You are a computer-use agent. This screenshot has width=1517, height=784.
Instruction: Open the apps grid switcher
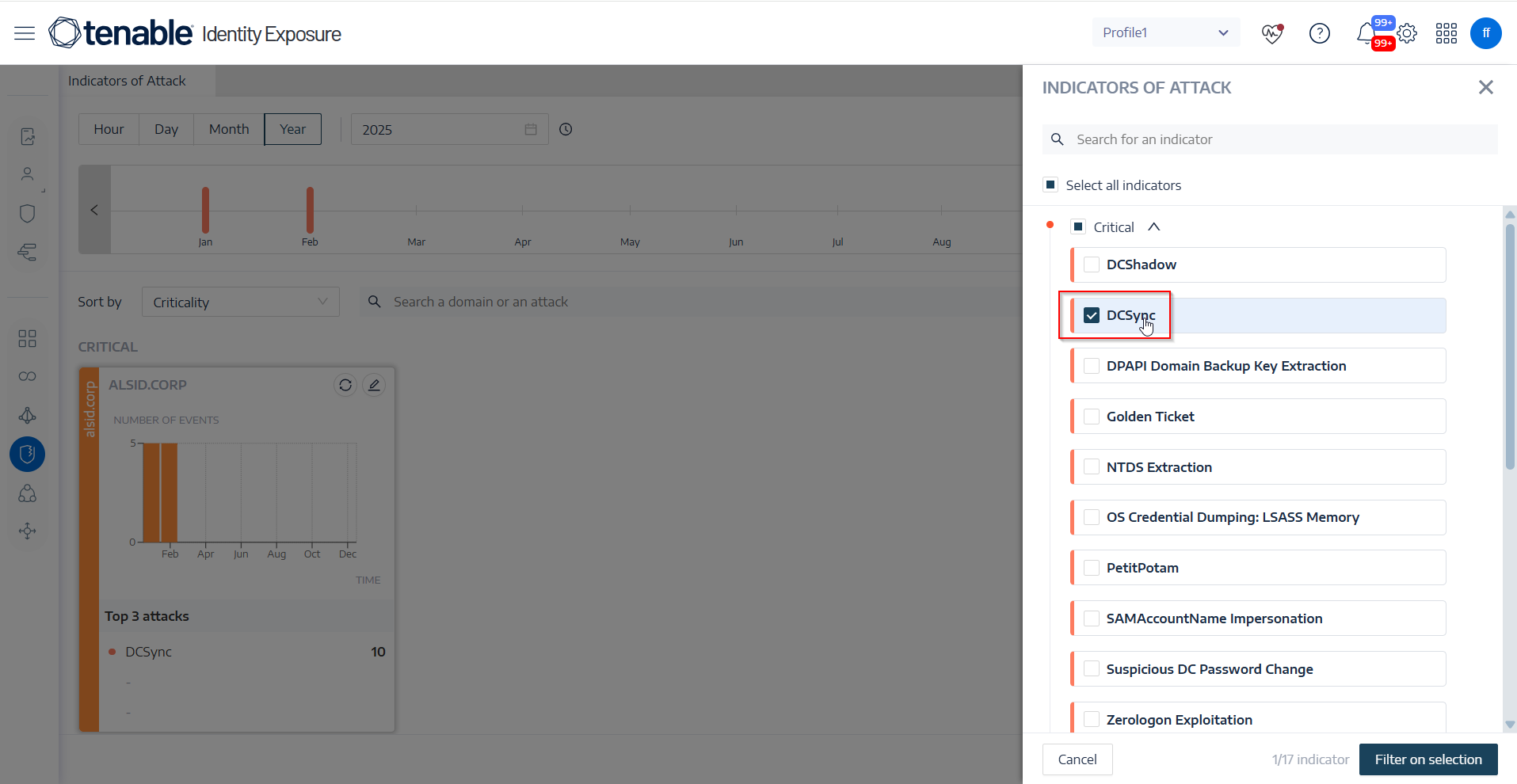[1446, 33]
